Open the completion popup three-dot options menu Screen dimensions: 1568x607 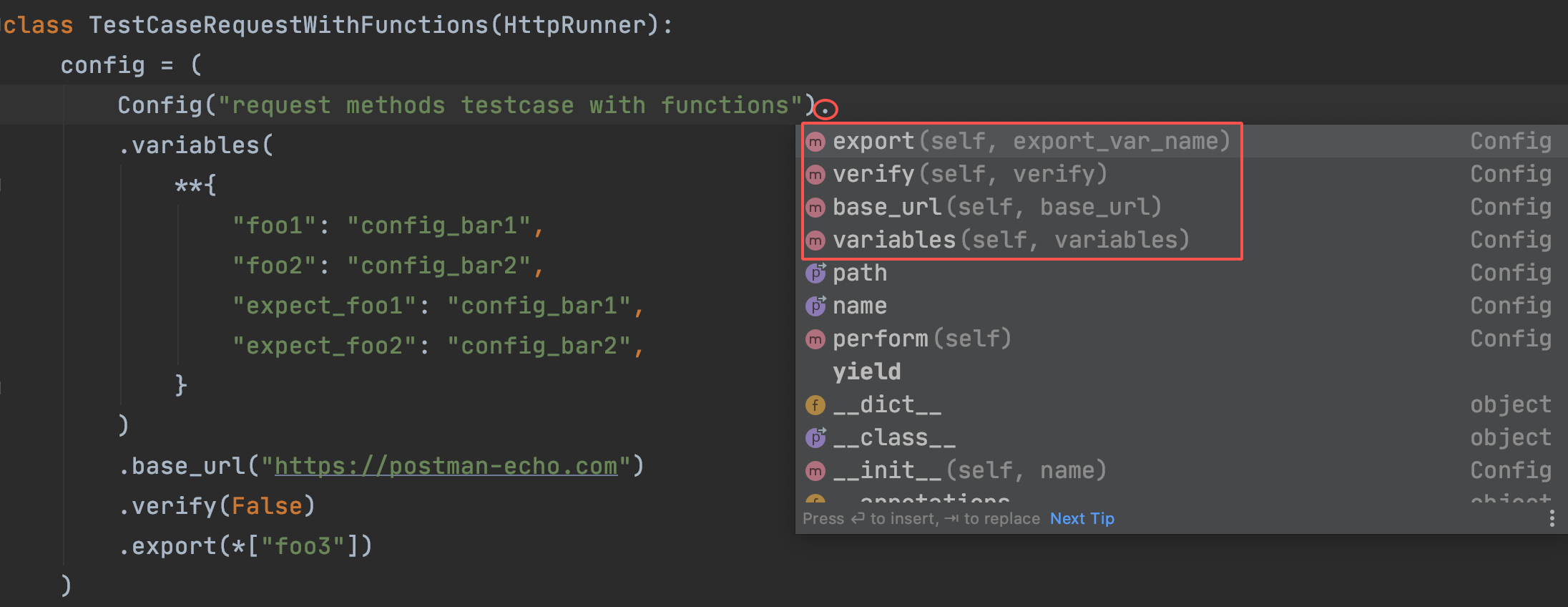[1552, 518]
